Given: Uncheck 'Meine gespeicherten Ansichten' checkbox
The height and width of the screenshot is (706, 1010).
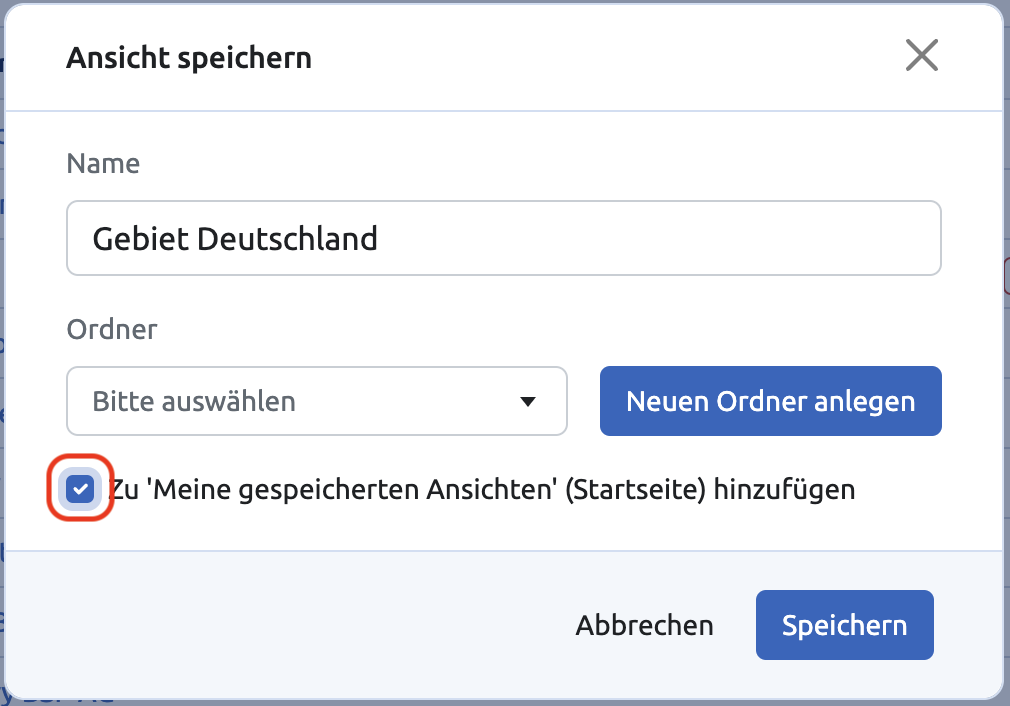Looking at the screenshot, I should tap(81, 489).
